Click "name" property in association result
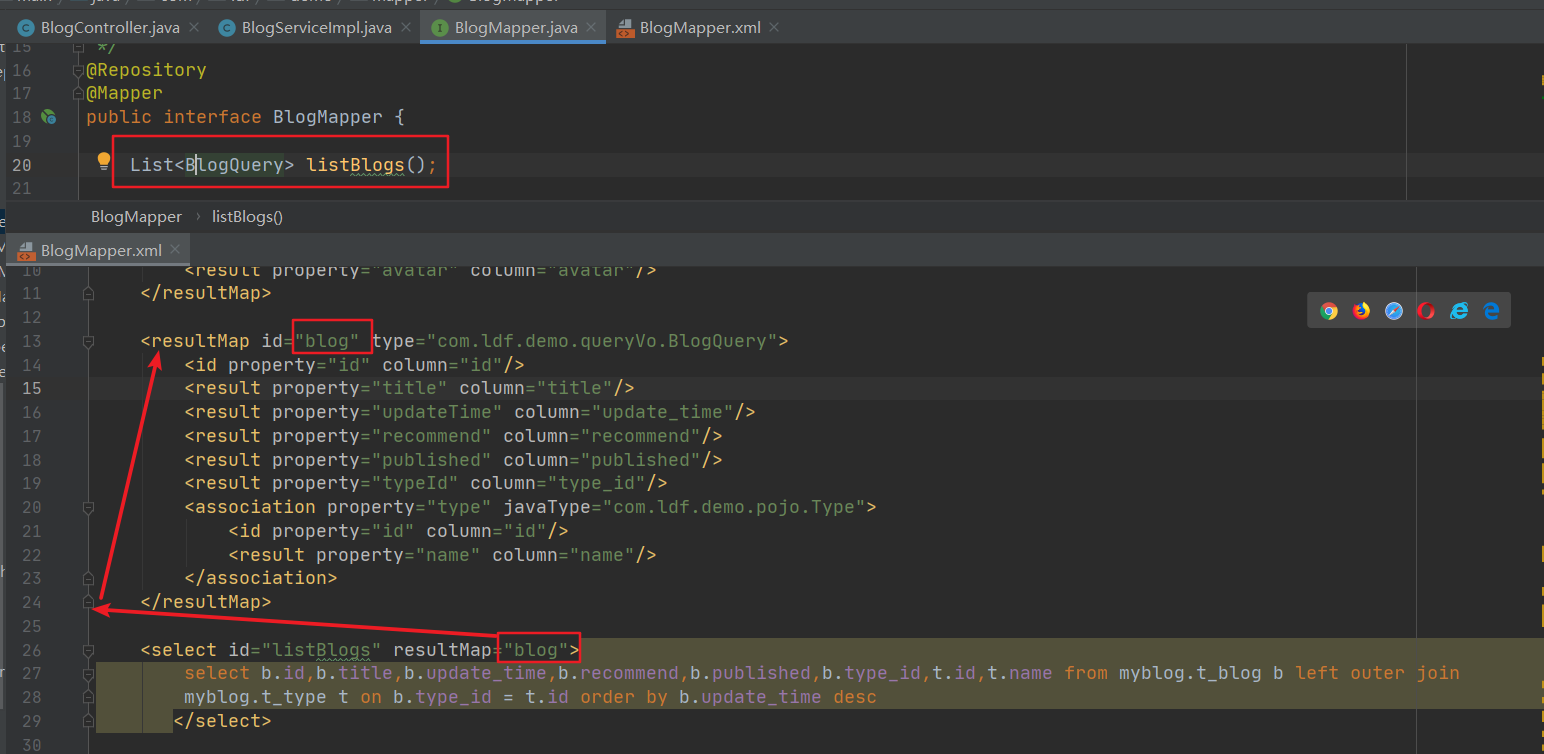The height and width of the screenshot is (754, 1544). (x=449, y=555)
